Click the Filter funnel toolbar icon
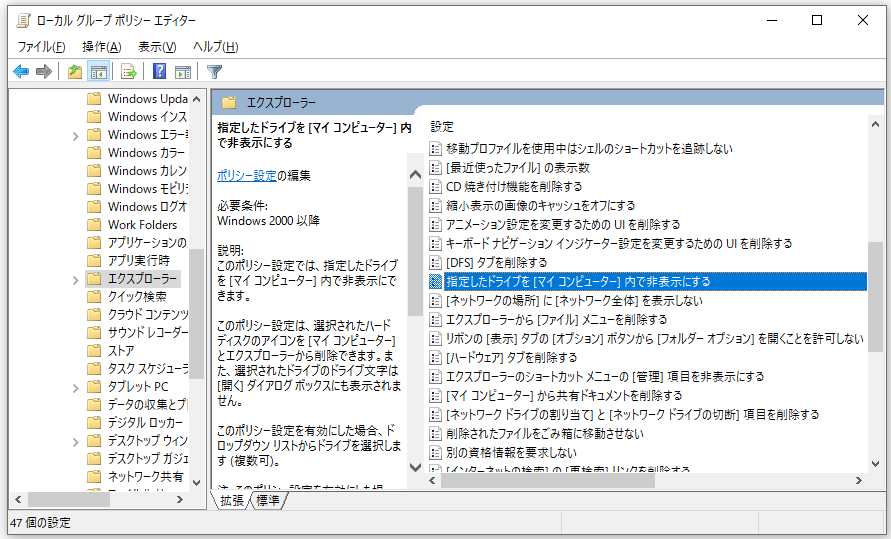The width and height of the screenshot is (891, 539). click(x=214, y=72)
